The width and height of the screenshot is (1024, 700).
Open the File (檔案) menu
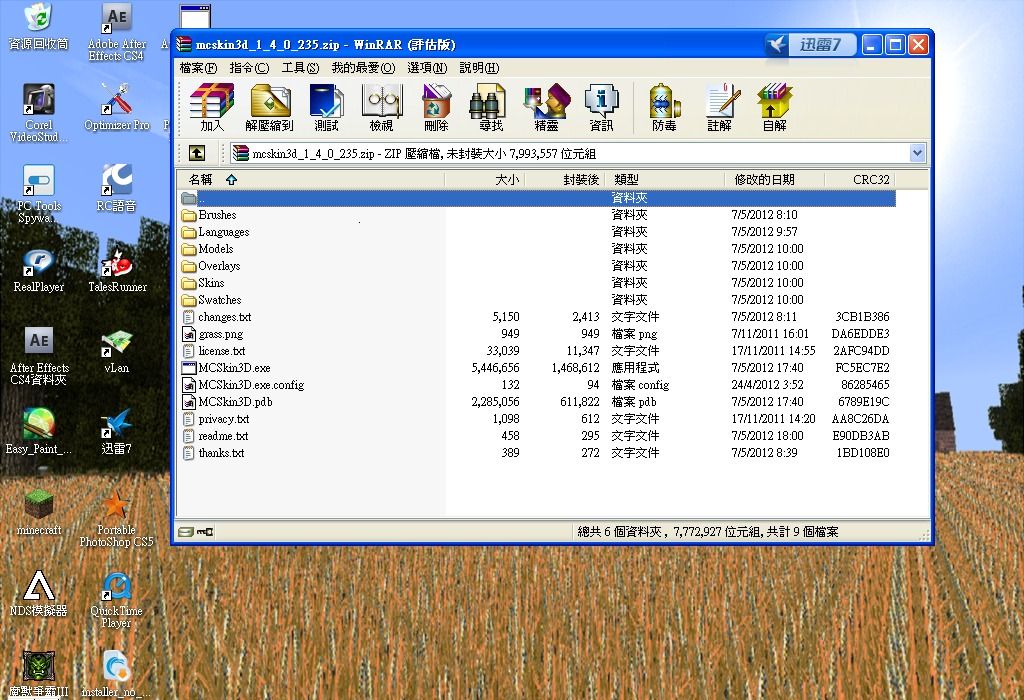click(x=198, y=68)
